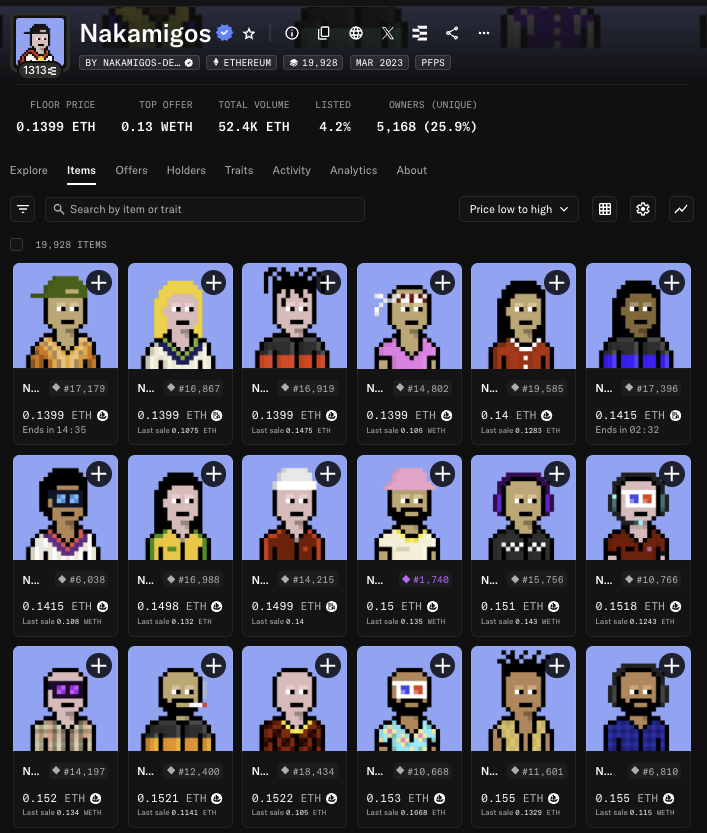707x833 pixels.
Task: Add item #6,810 to cart
Action: tap(671, 666)
